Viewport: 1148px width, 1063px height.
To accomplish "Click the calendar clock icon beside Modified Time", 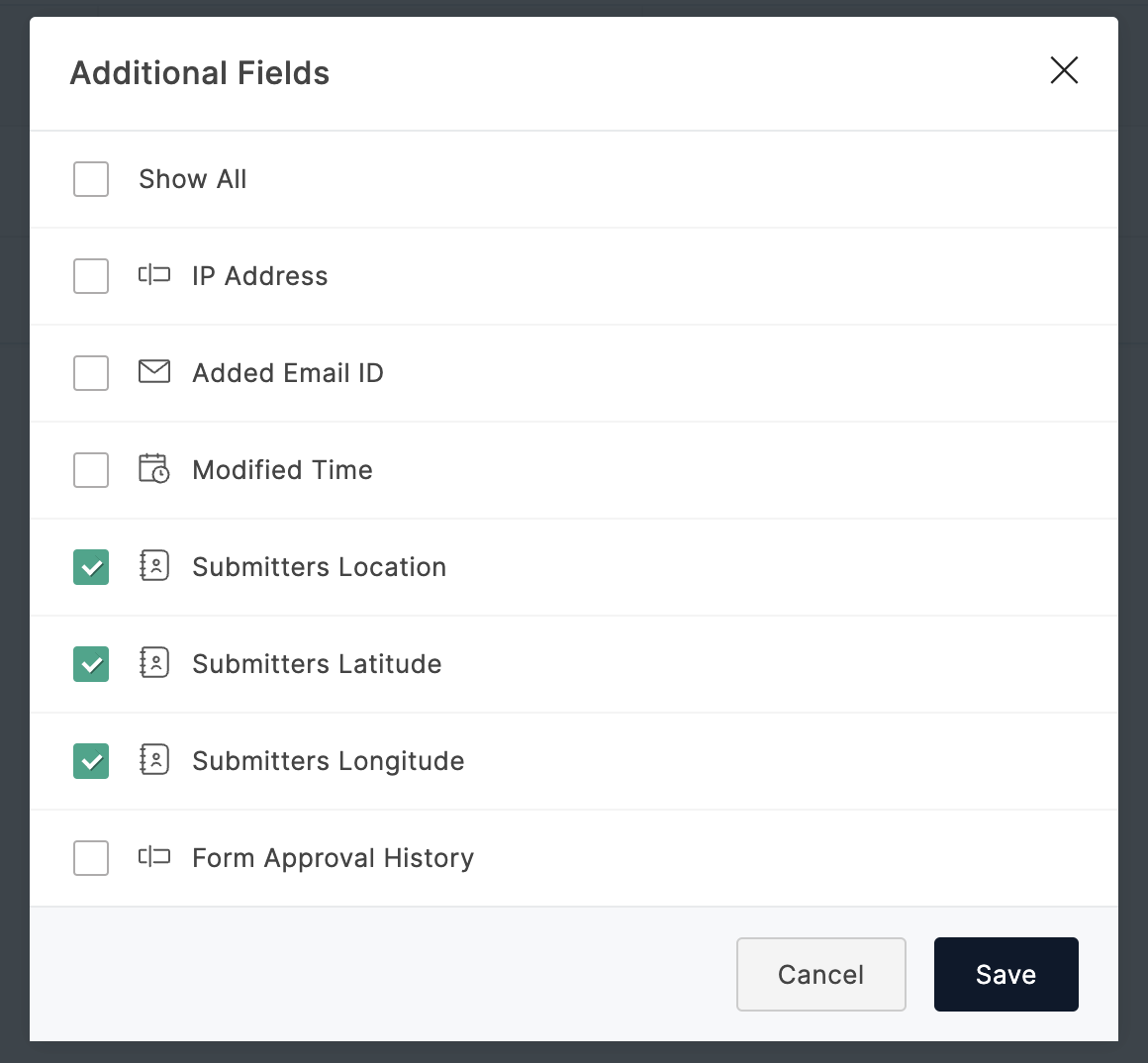I will (x=154, y=468).
